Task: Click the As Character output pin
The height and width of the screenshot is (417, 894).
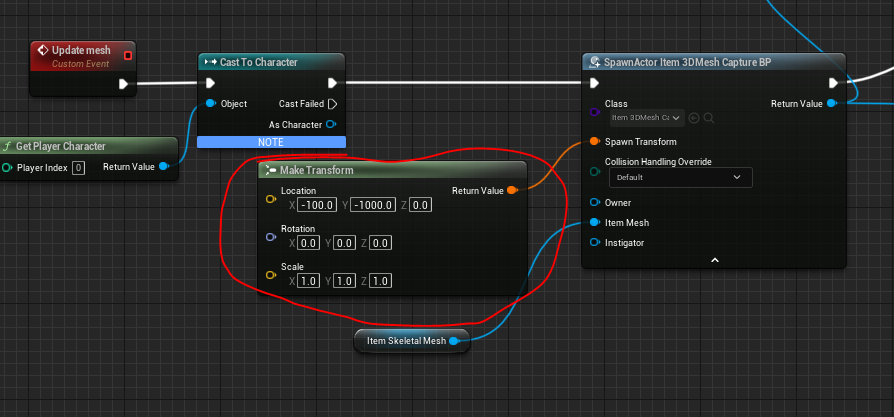Action: click(331, 124)
